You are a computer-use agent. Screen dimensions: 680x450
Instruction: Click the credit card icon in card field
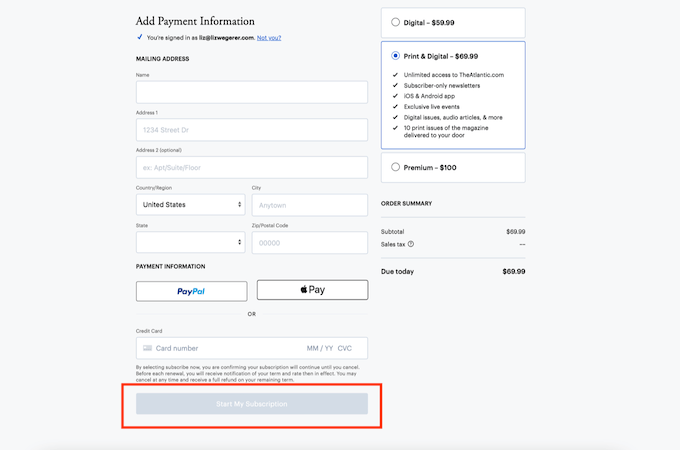(x=147, y=348)
